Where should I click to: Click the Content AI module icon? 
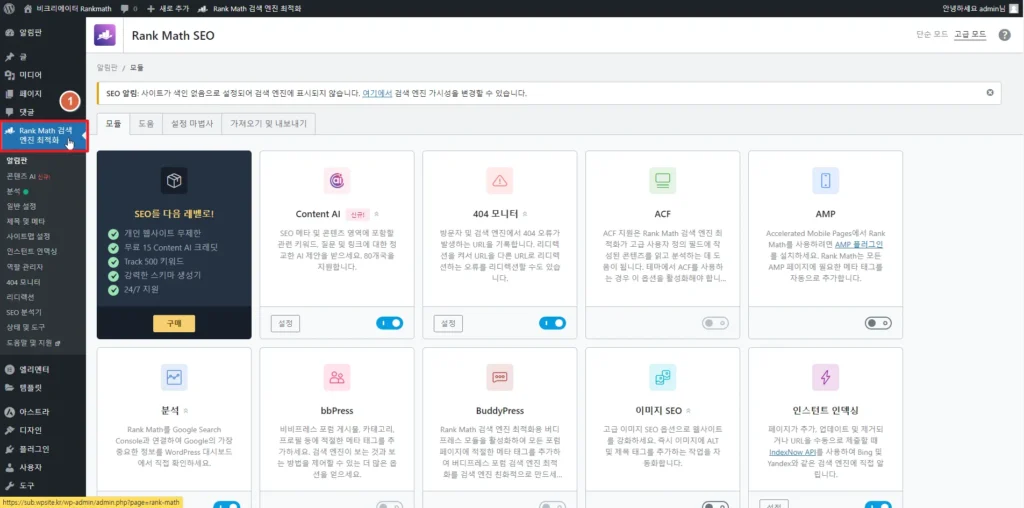tap(337, 181)
